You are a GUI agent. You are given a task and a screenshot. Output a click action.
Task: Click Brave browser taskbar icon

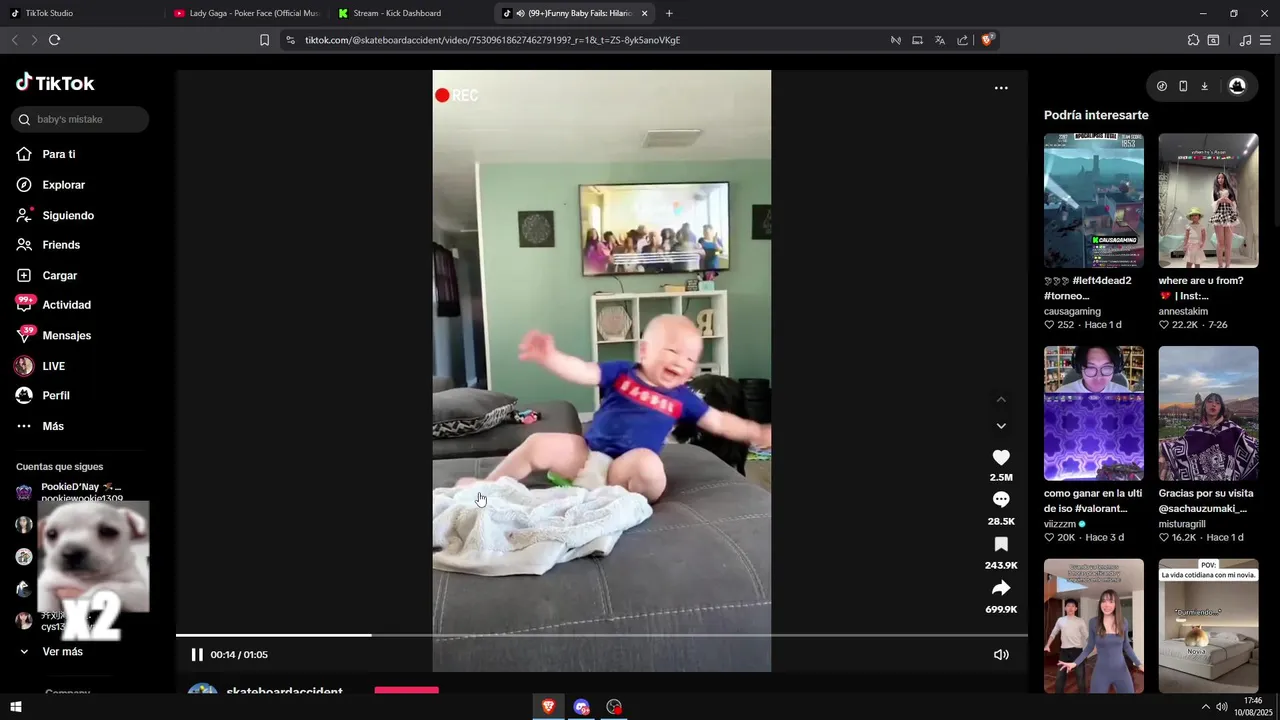tap(548, 707)
